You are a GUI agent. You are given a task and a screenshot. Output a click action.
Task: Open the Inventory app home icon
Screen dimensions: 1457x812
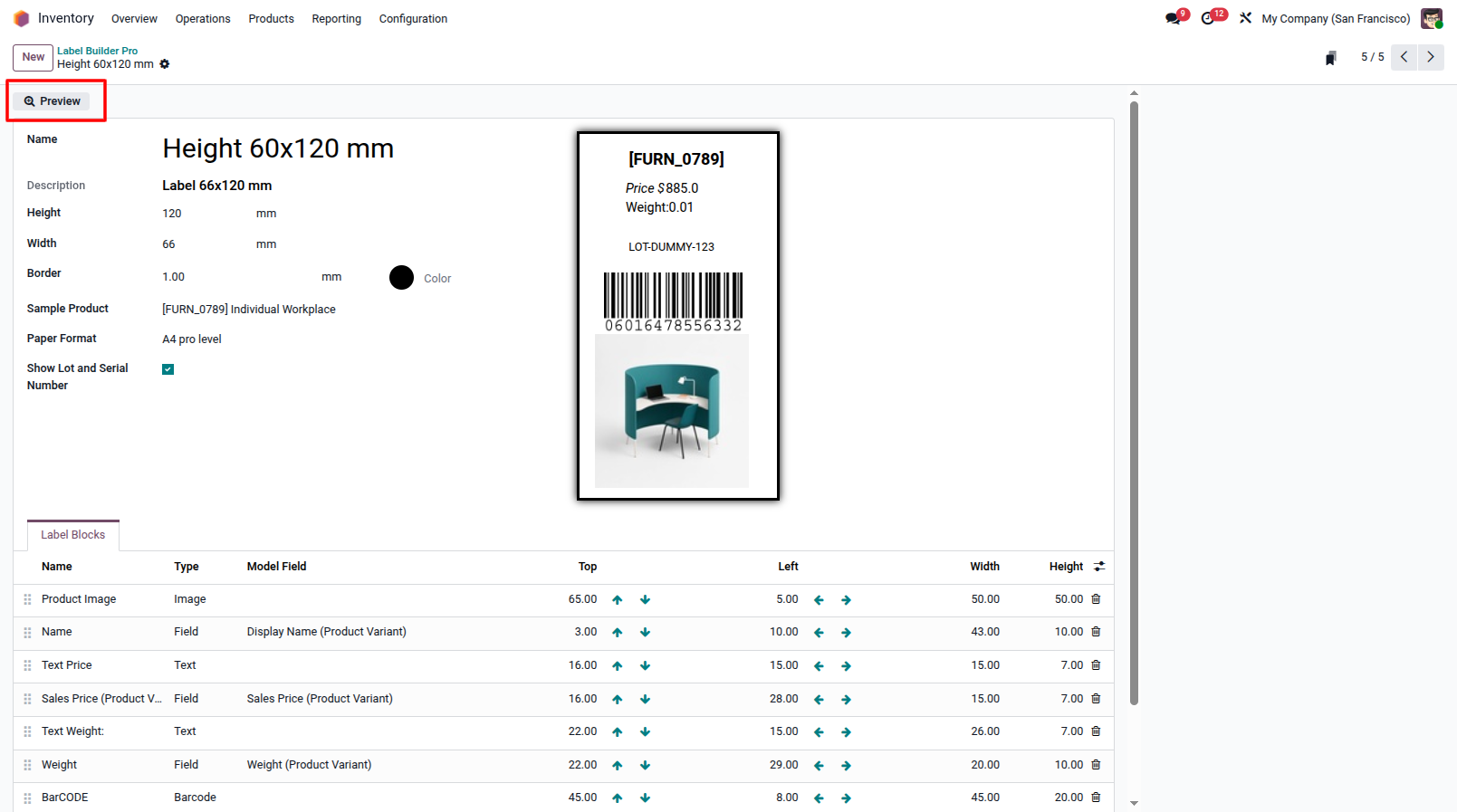pyautogui.click(x=22, y=18)
